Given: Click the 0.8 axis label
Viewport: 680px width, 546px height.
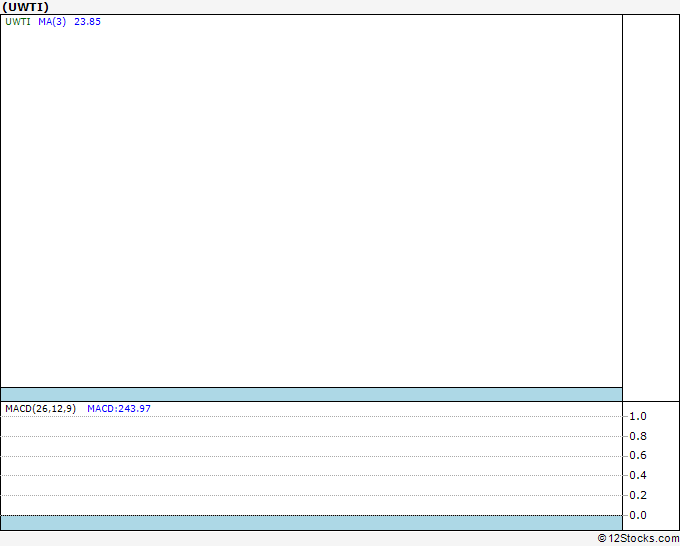Looking at the screenshot, I should 638,436.
